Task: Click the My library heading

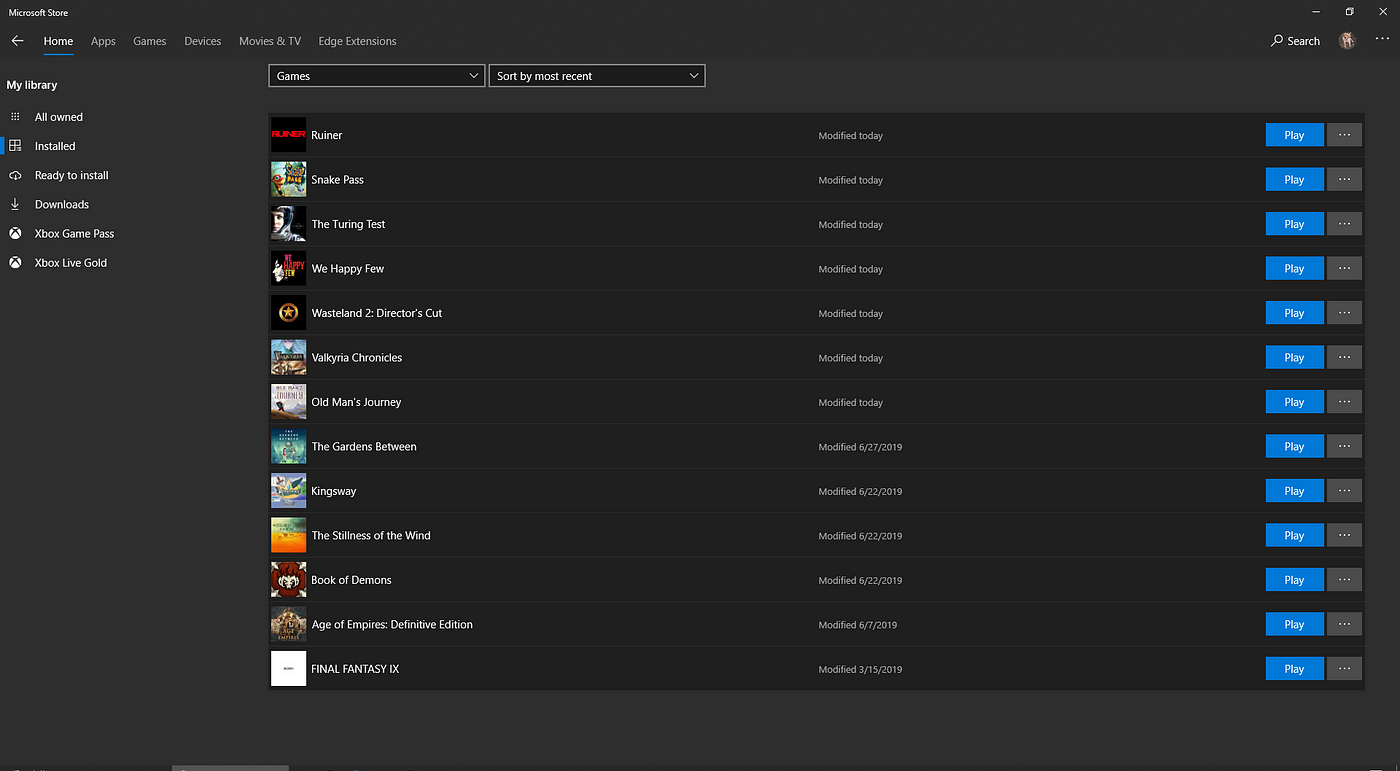Action: (32, 85)
